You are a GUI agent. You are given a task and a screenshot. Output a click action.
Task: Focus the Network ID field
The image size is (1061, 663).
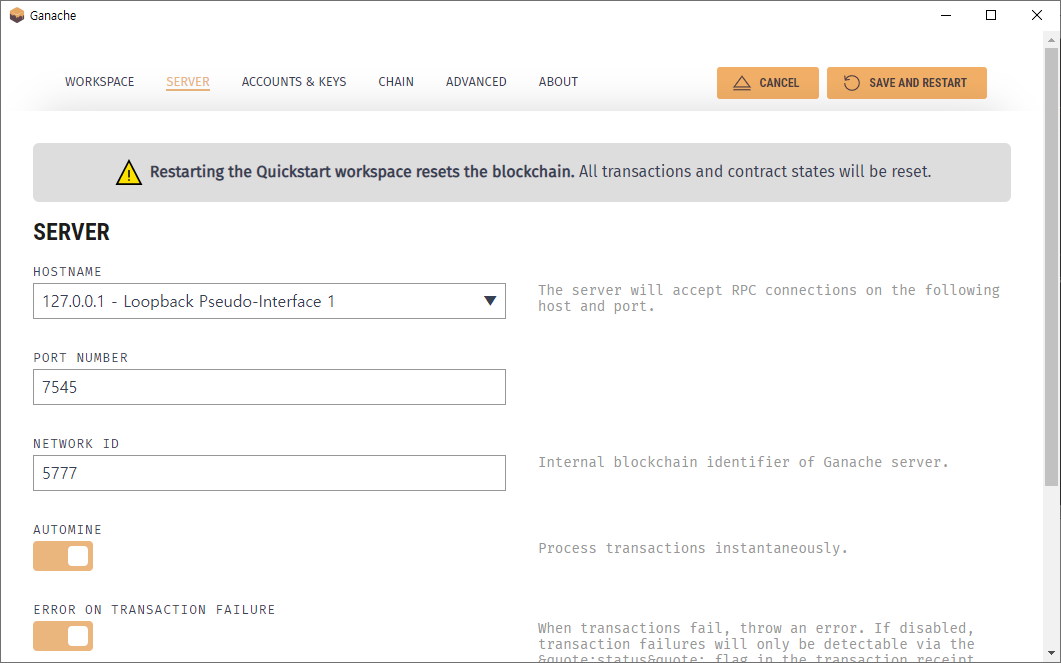click(269, 473)
